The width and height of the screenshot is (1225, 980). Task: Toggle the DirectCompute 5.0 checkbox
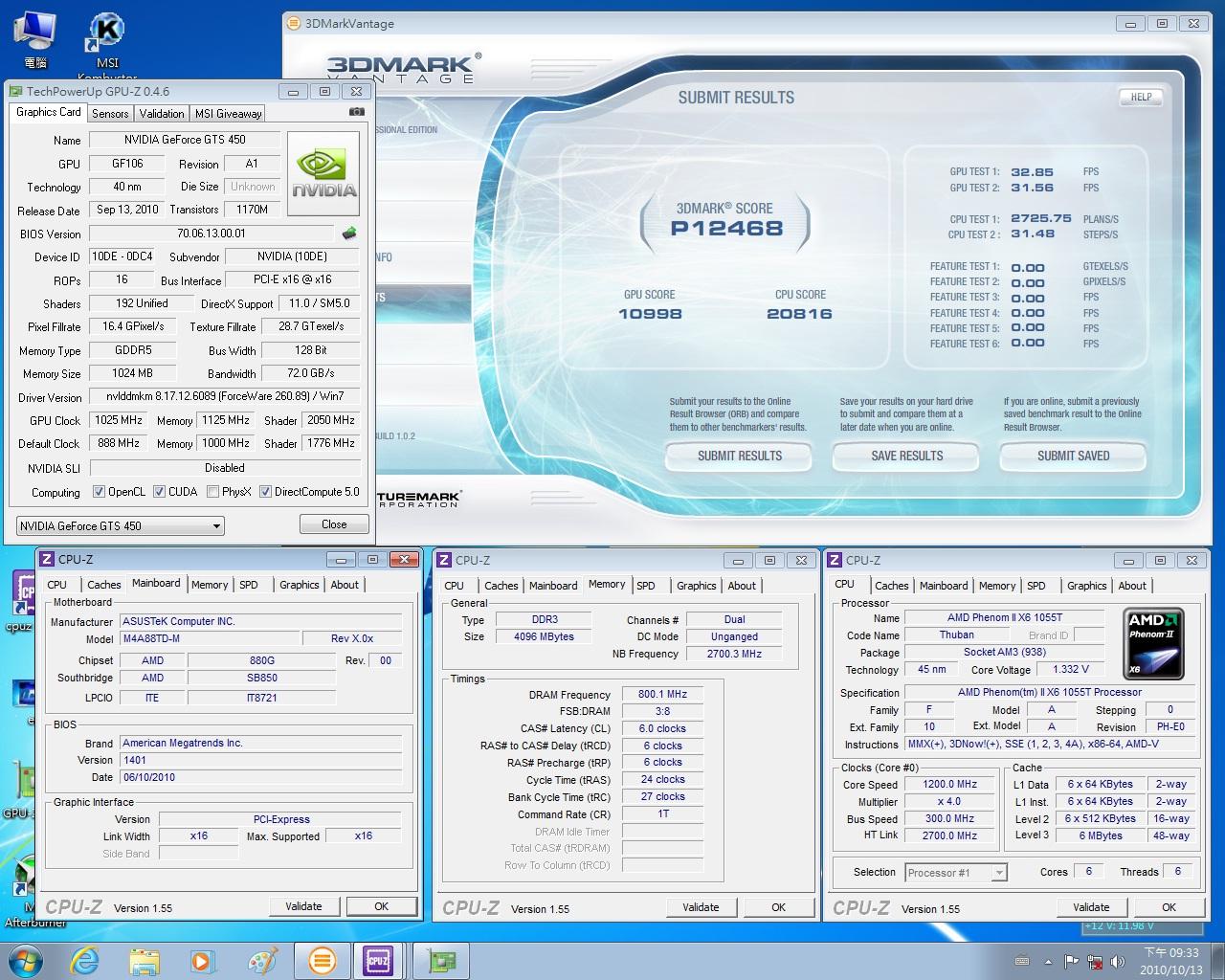coord(265,492)
